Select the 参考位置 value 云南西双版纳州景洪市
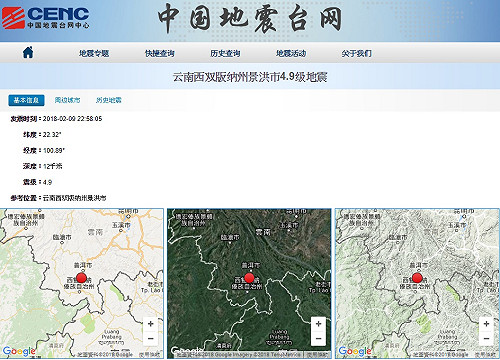 click(75, 198)
